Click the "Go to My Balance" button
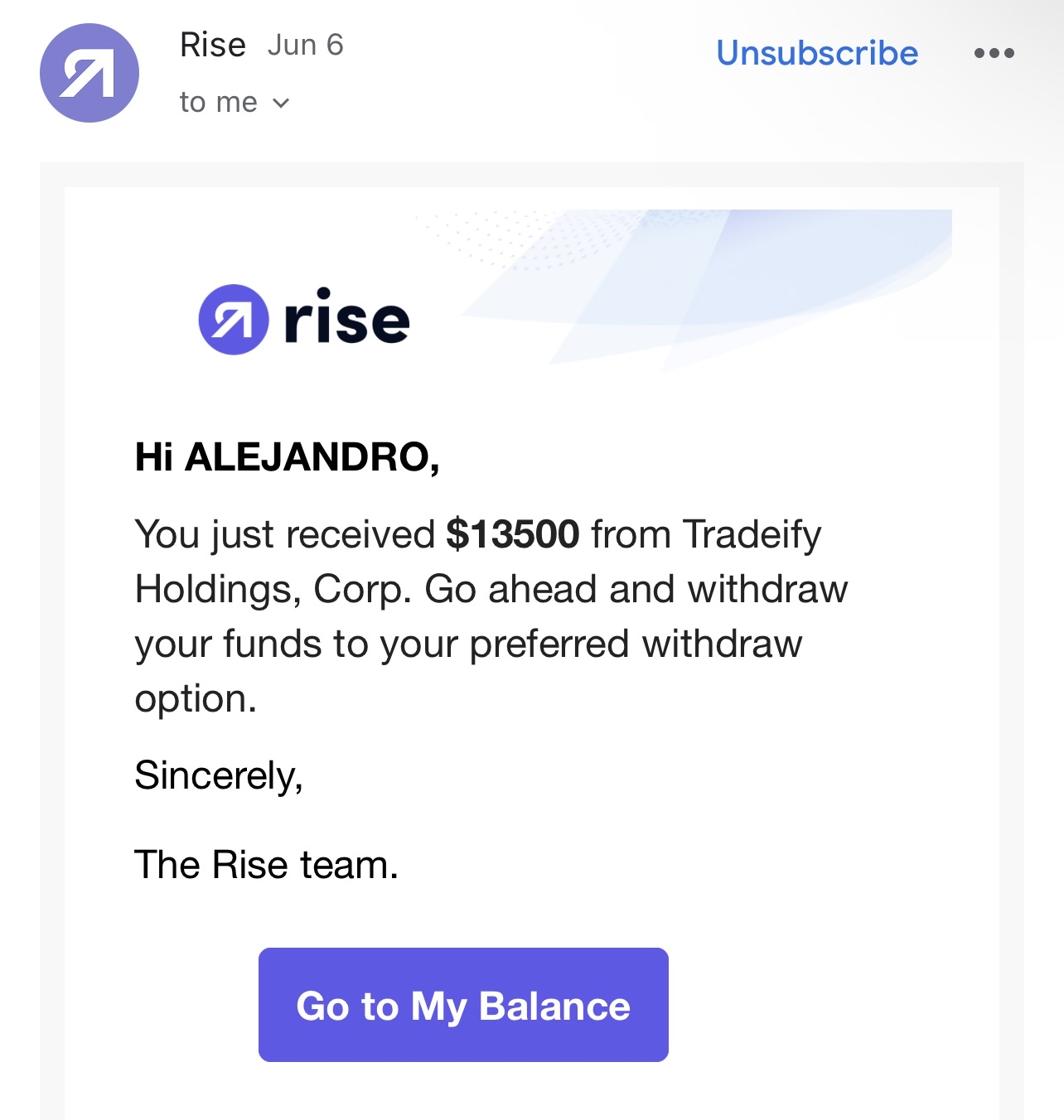 tap(464, 1005)
